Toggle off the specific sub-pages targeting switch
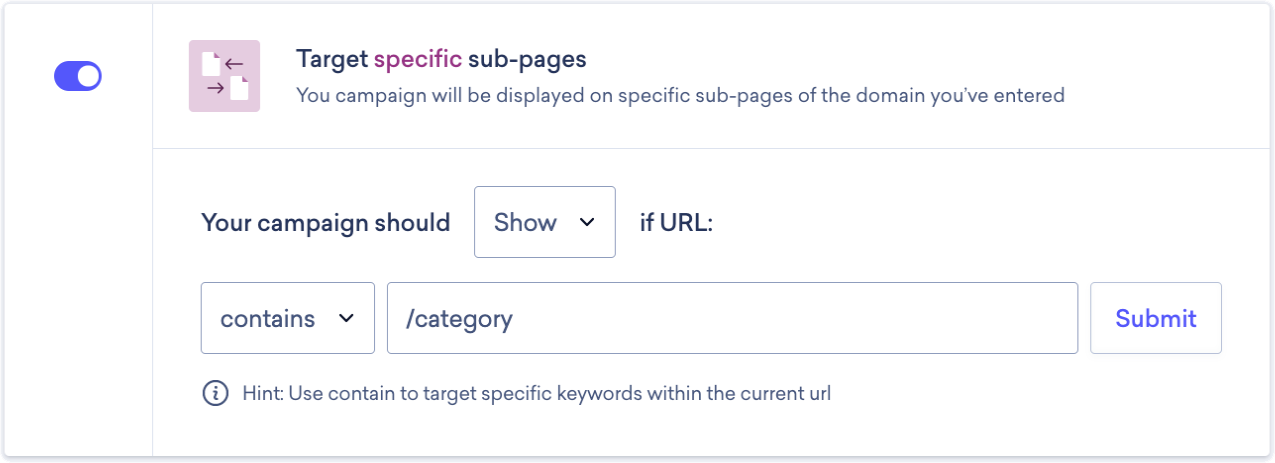1275x463 pixels. (78, 76)
